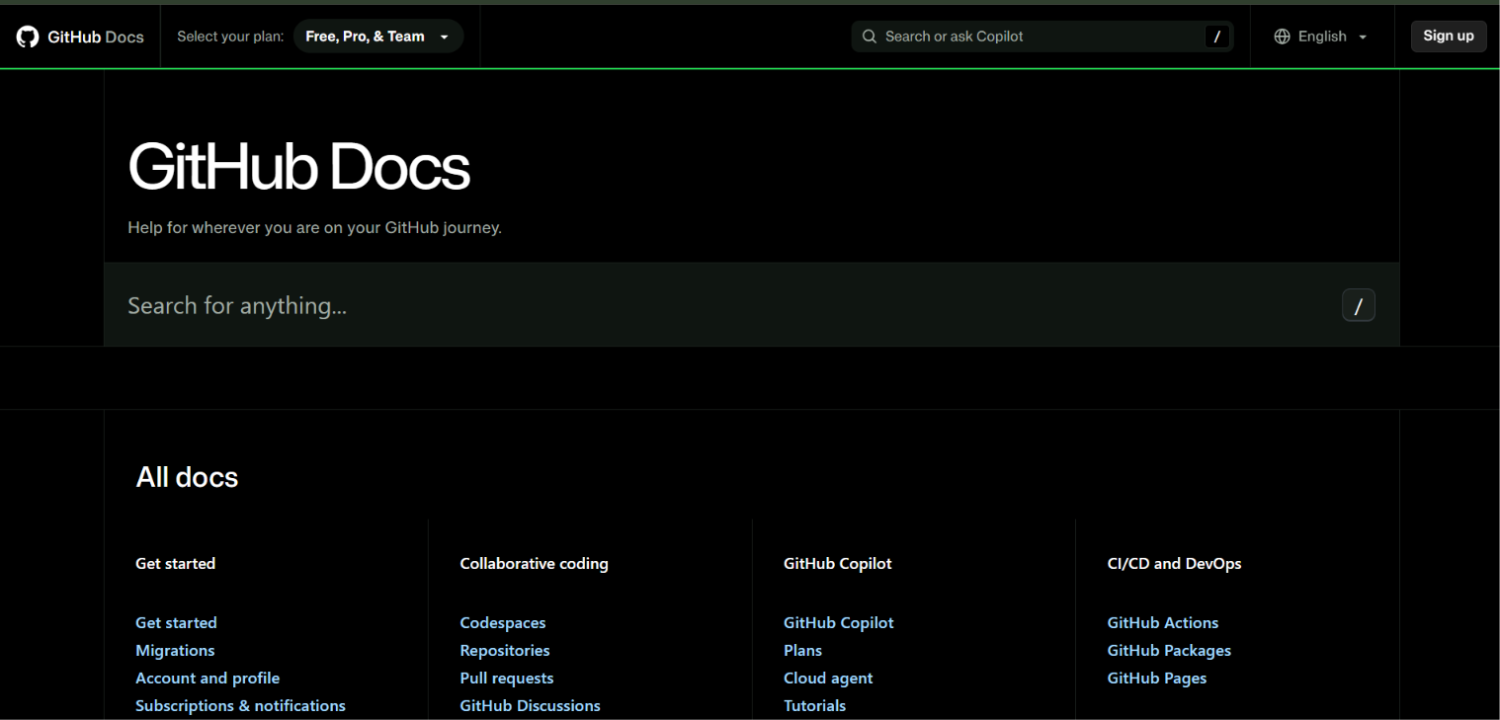
Task: Open the GitHub Docs home link
Action: (x=80, y=37)
